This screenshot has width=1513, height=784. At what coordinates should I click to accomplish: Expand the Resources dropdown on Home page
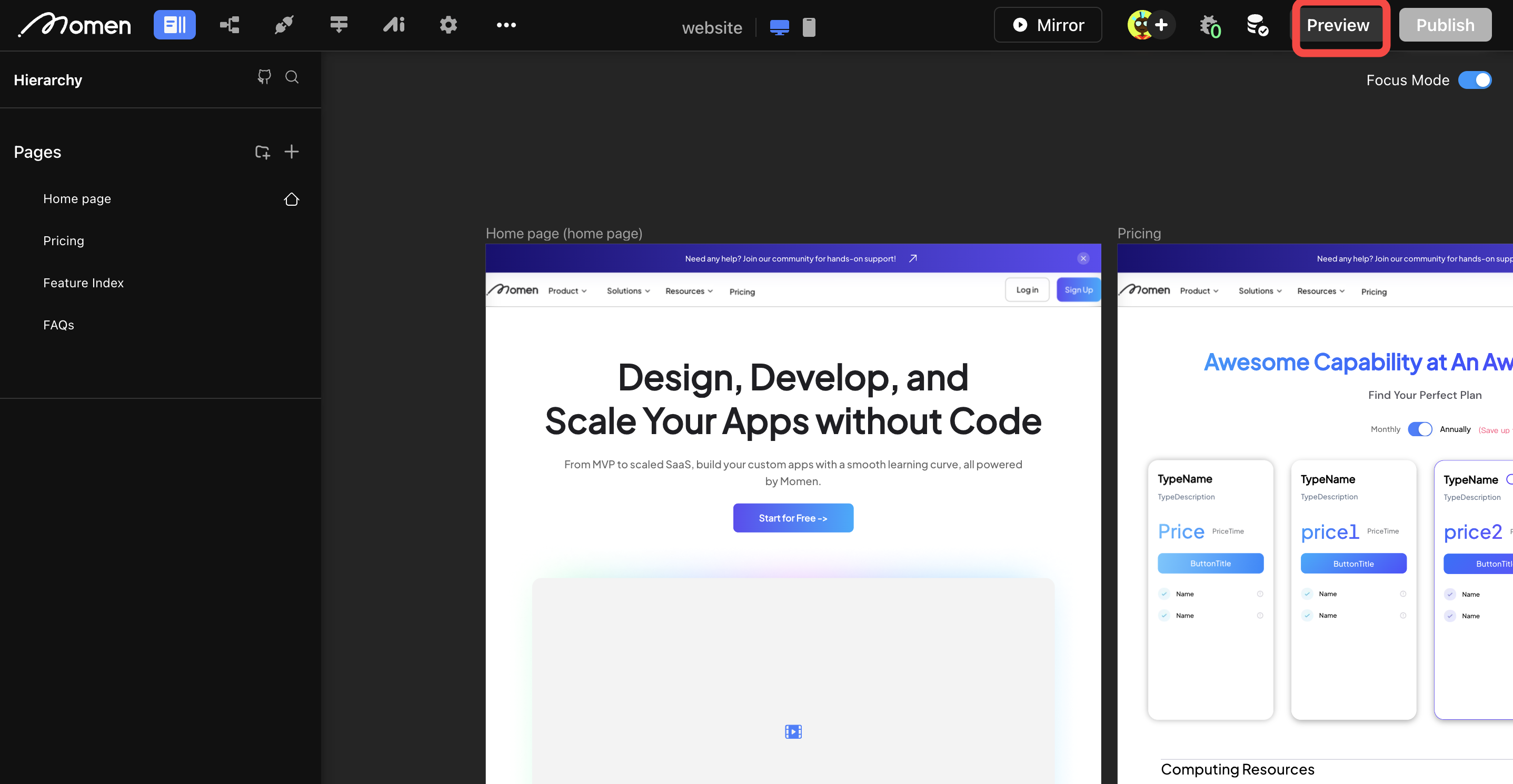[x=689, y=291]
